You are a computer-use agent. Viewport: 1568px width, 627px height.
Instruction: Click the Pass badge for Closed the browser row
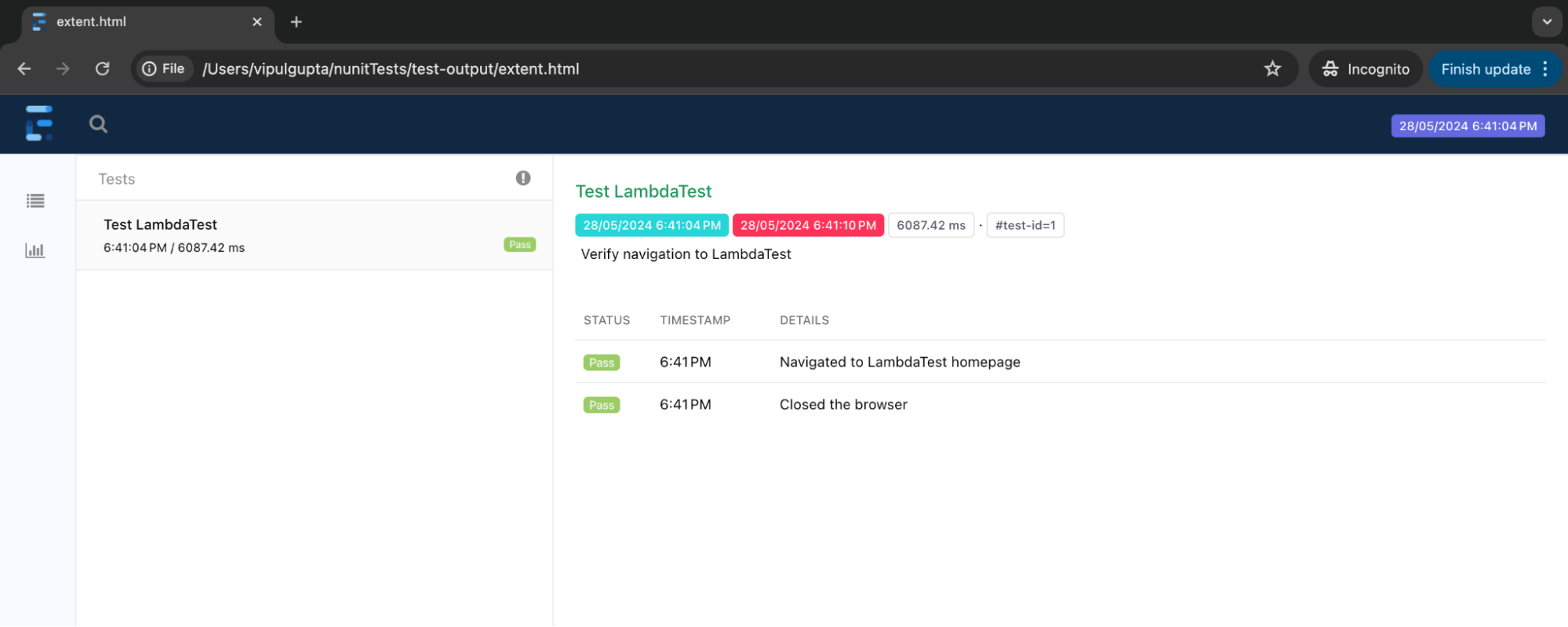point(602,405)
